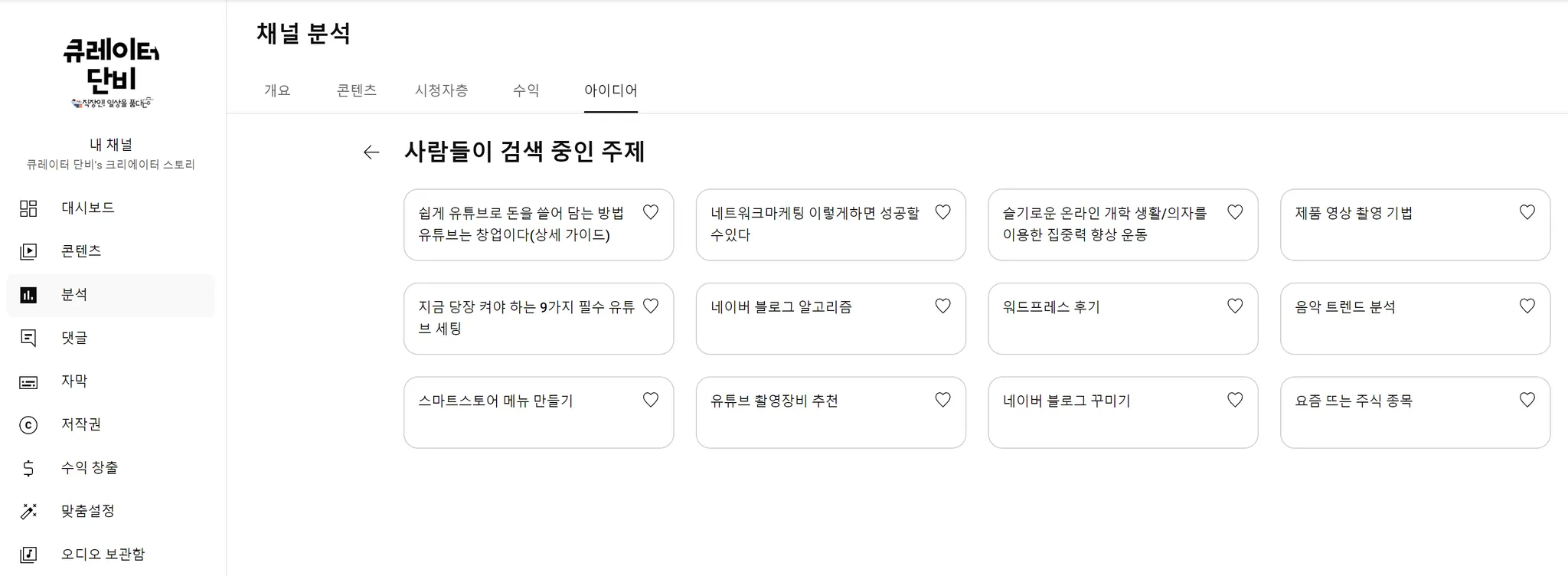Open the Monetization (수익 창출) dollar icon

[28, 468]
